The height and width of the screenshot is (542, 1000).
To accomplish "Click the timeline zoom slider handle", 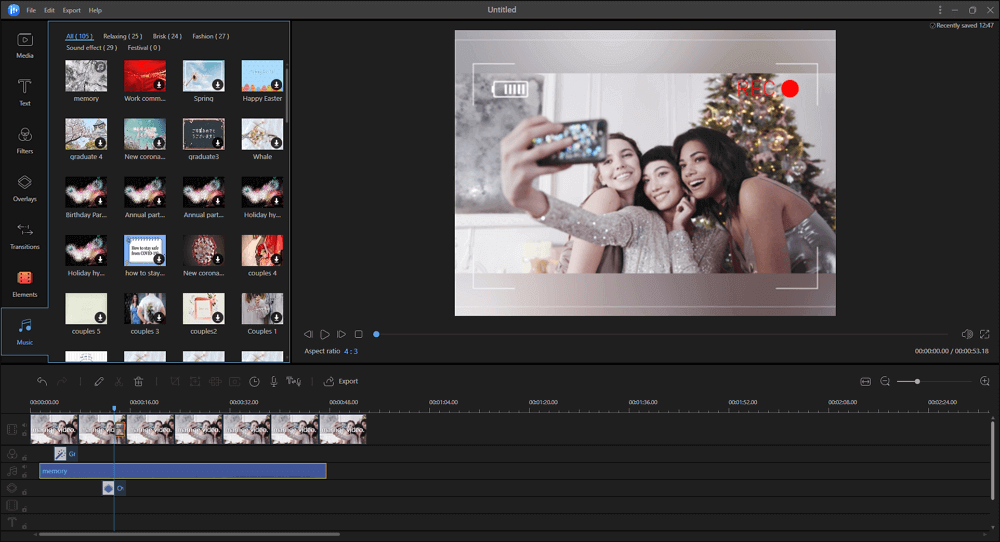I will coord(917,381).
